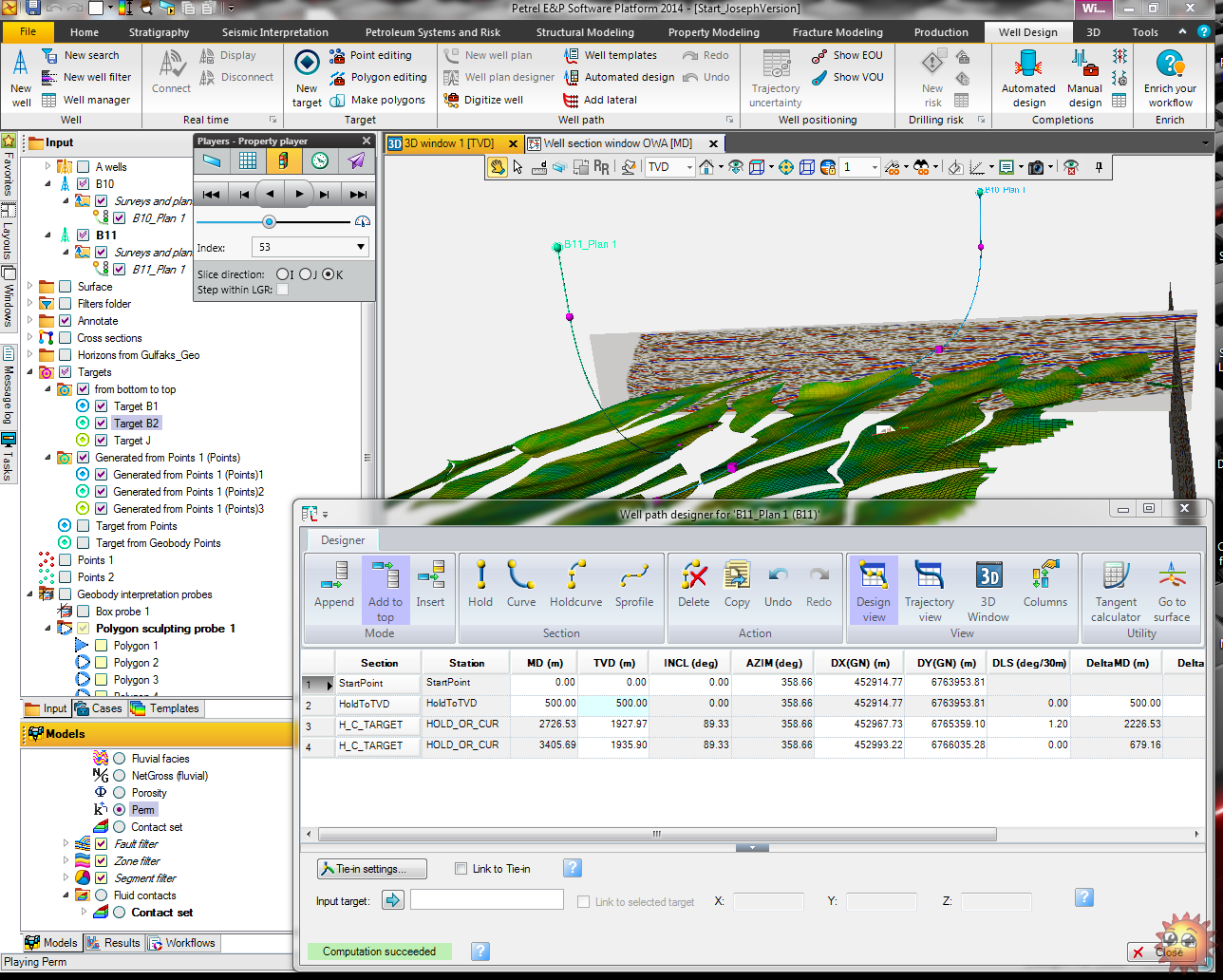Click the Tie-in settings button

pyautogui.click(x=372, y=869)
